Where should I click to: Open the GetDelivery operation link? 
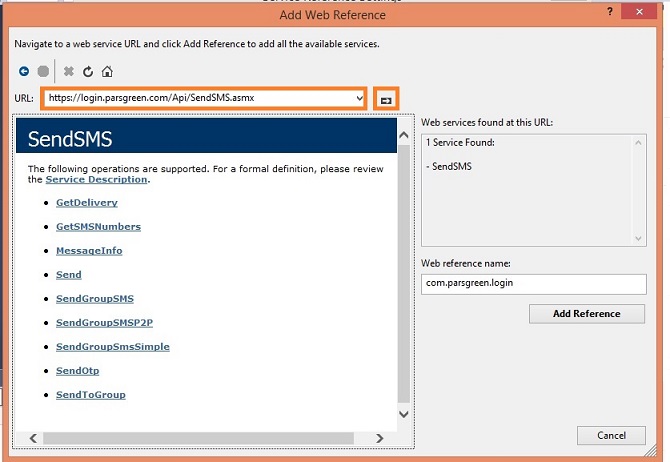[x=87, y=203]
